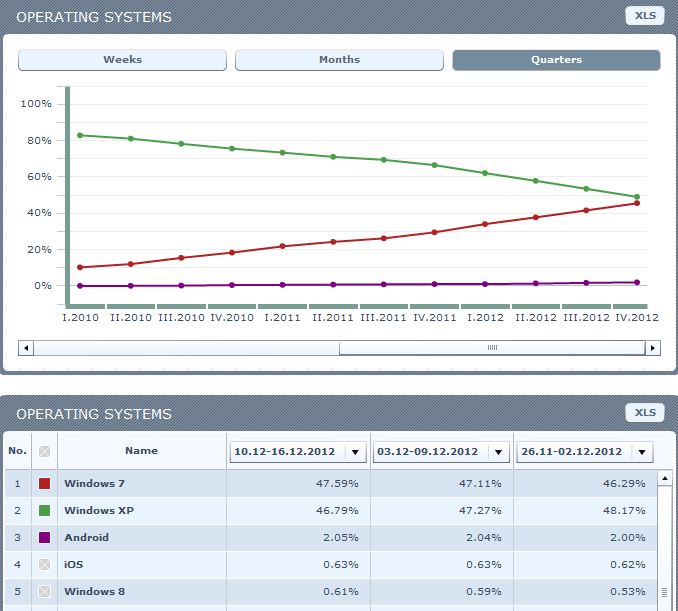The width and height of the screenshot is (678, 611).
Task: Select the Quarters tab
Action: 556,60
